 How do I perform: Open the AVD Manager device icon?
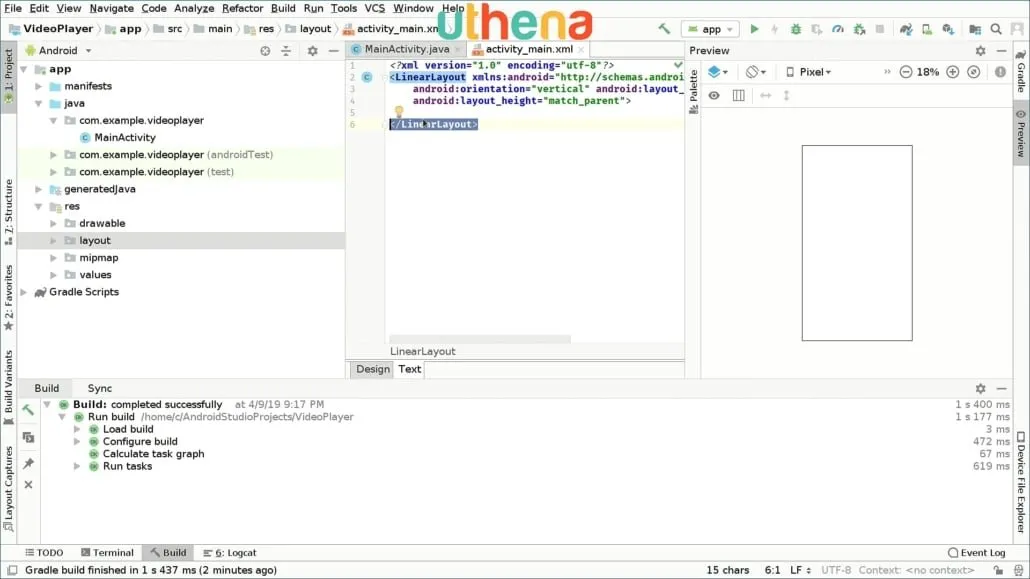point(927,29)
